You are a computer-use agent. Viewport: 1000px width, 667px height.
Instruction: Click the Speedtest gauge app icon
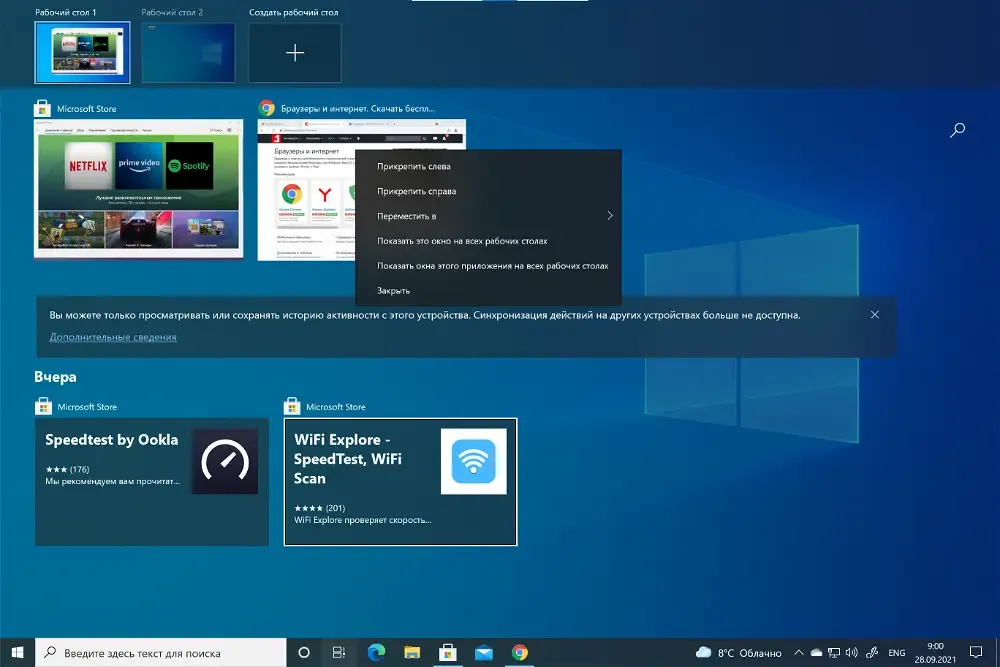pyautogui.click(x=225, y=461)
